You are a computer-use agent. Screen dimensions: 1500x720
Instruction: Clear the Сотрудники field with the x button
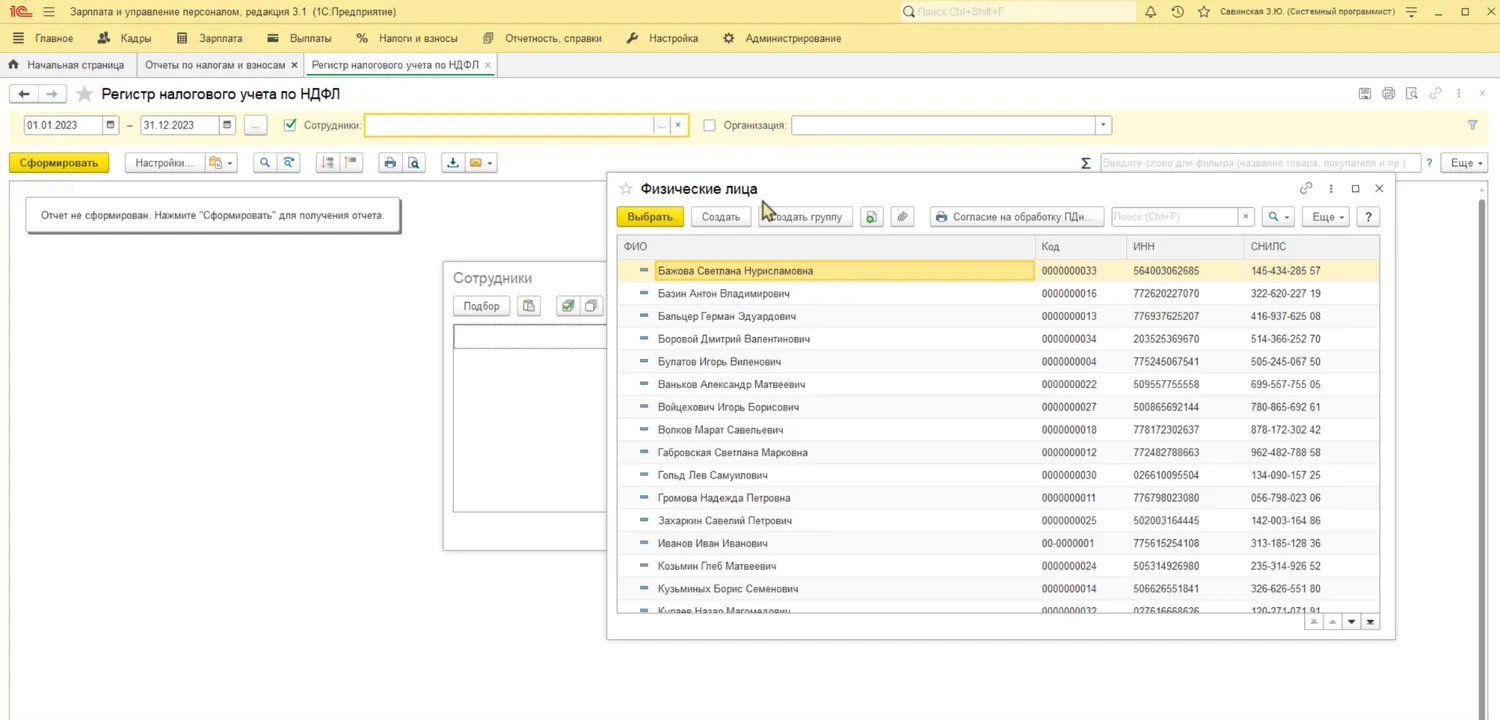[678, 126]
